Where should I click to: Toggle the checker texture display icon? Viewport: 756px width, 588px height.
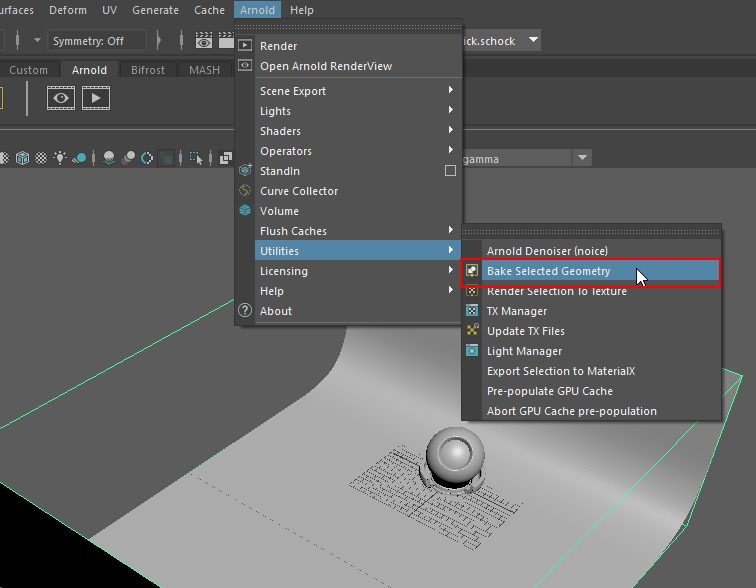pyautogui.click(x=41, y=158)
